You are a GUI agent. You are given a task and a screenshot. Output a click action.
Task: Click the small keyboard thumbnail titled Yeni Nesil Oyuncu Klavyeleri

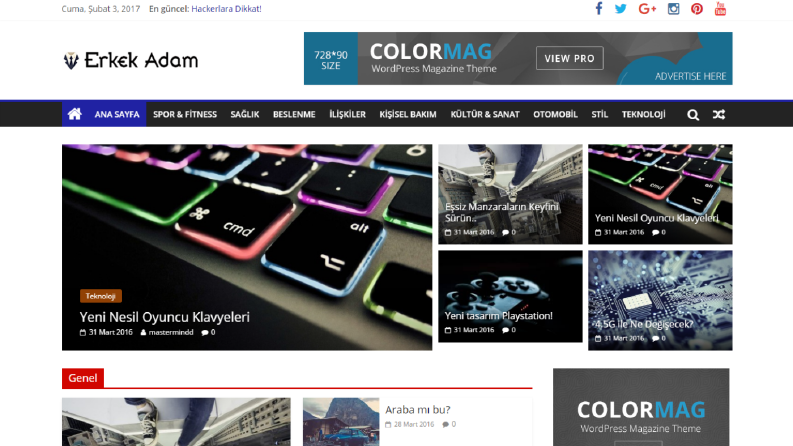(660, 194)
